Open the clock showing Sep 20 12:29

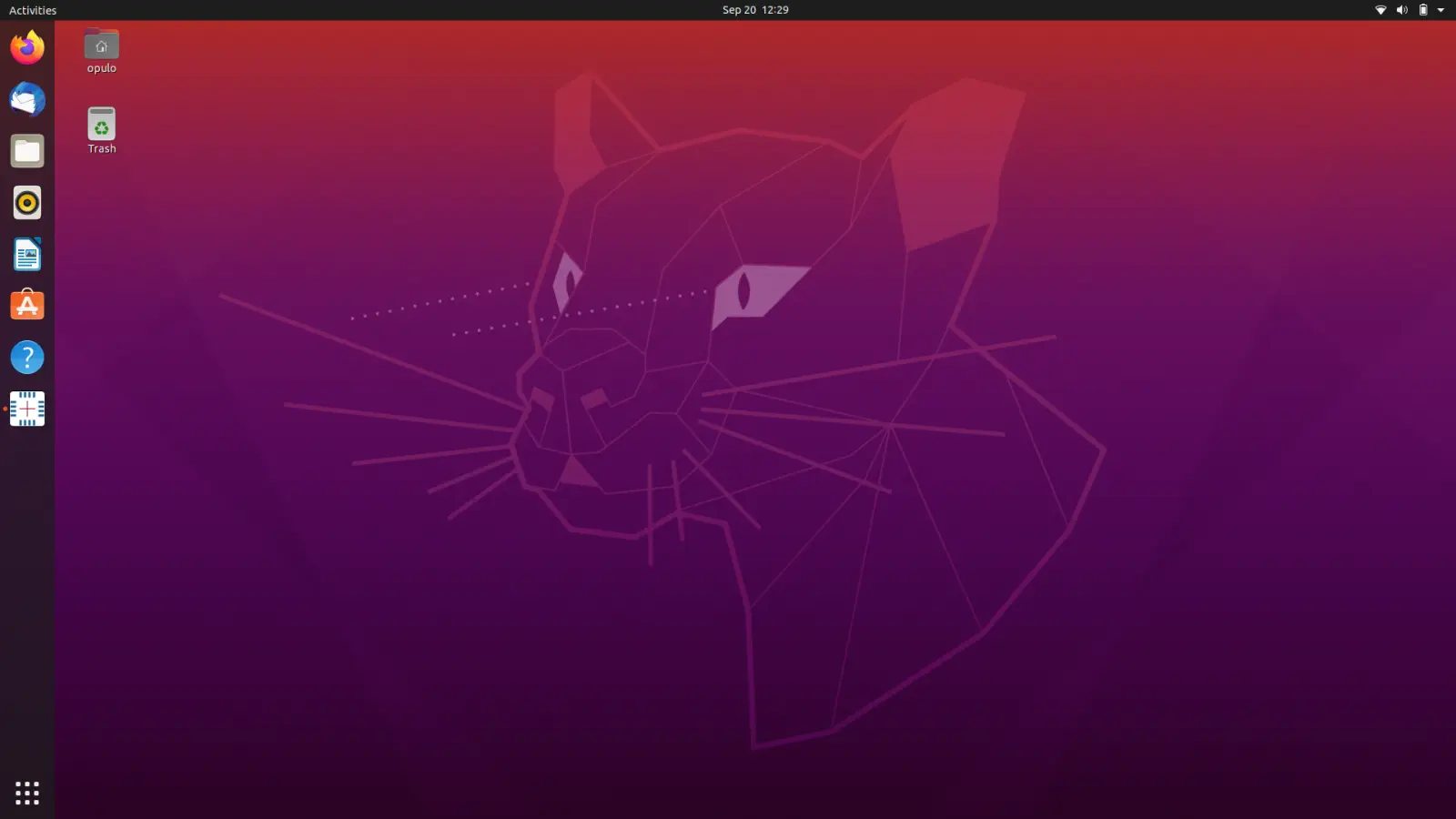pyautogui.click(x=755, y=10)
